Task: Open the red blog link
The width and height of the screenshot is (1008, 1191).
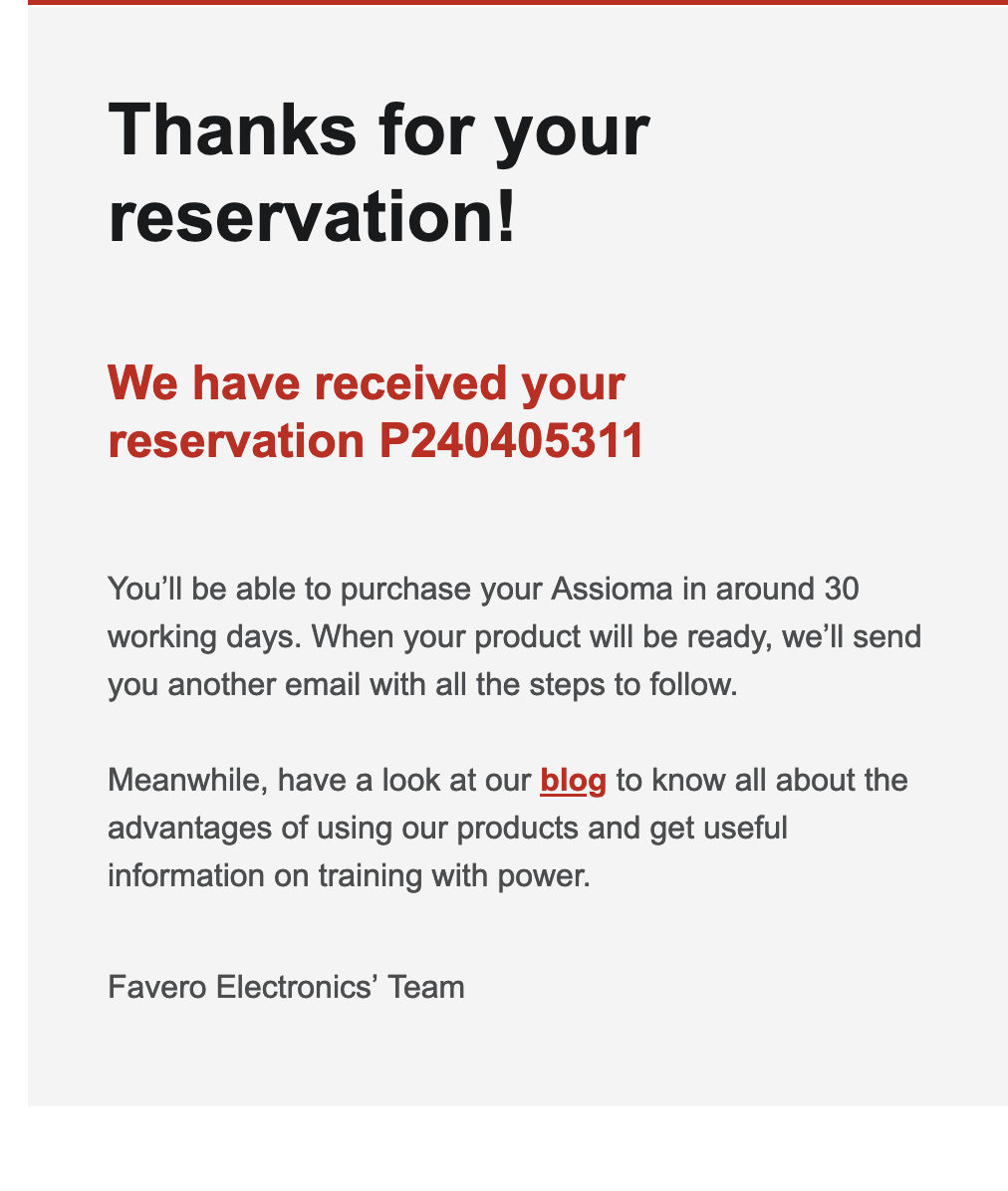Action: coord(573,780)
